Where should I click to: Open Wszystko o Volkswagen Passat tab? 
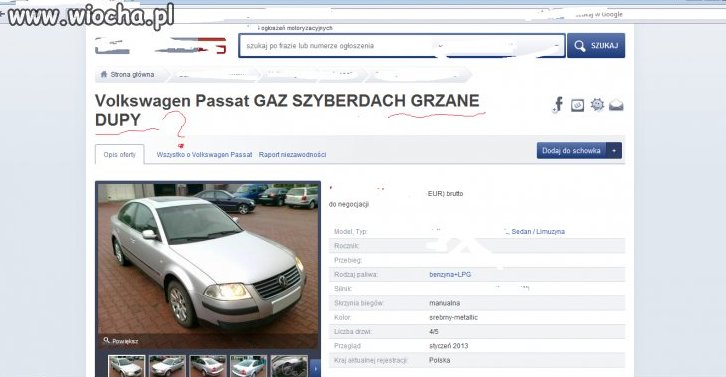coord(204,155)
